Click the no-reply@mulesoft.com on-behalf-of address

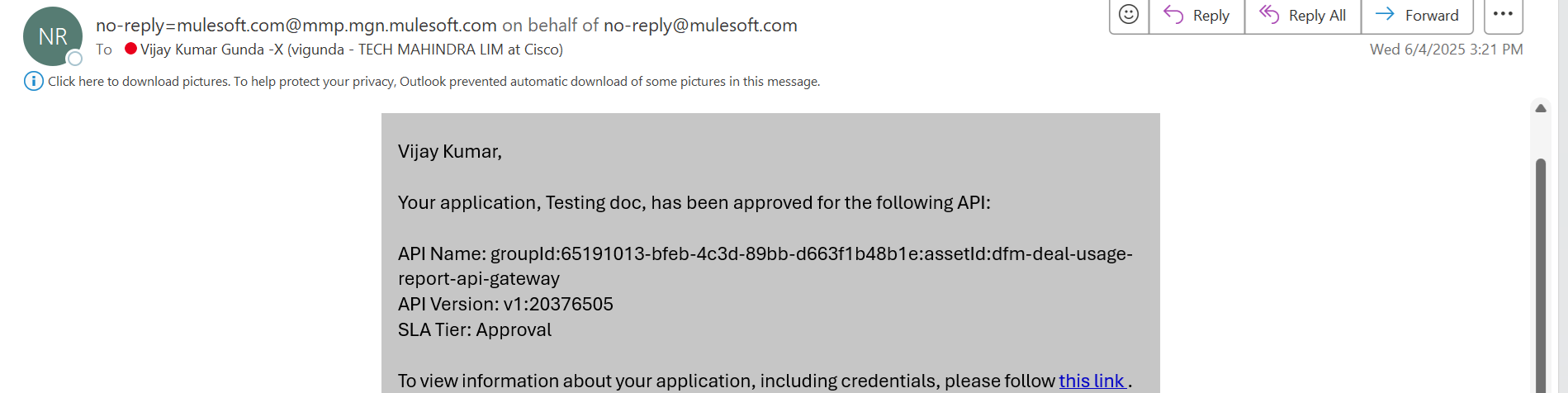click(x=700, y=26)
